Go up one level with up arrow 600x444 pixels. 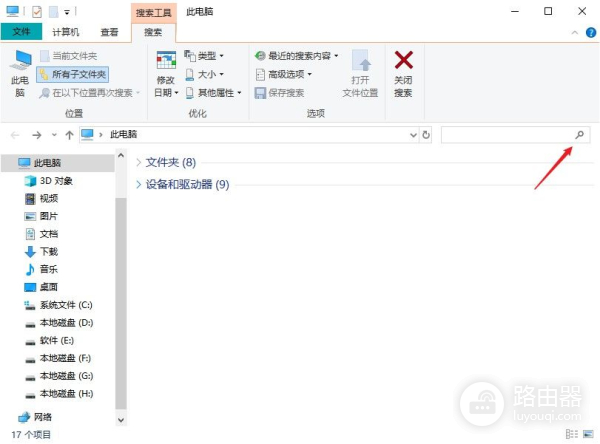coord(69,135)
